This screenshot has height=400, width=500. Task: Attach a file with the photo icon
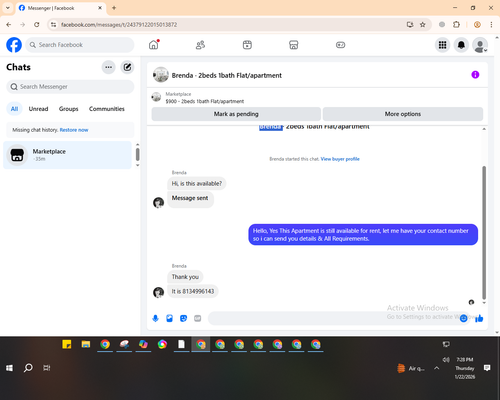169,318
